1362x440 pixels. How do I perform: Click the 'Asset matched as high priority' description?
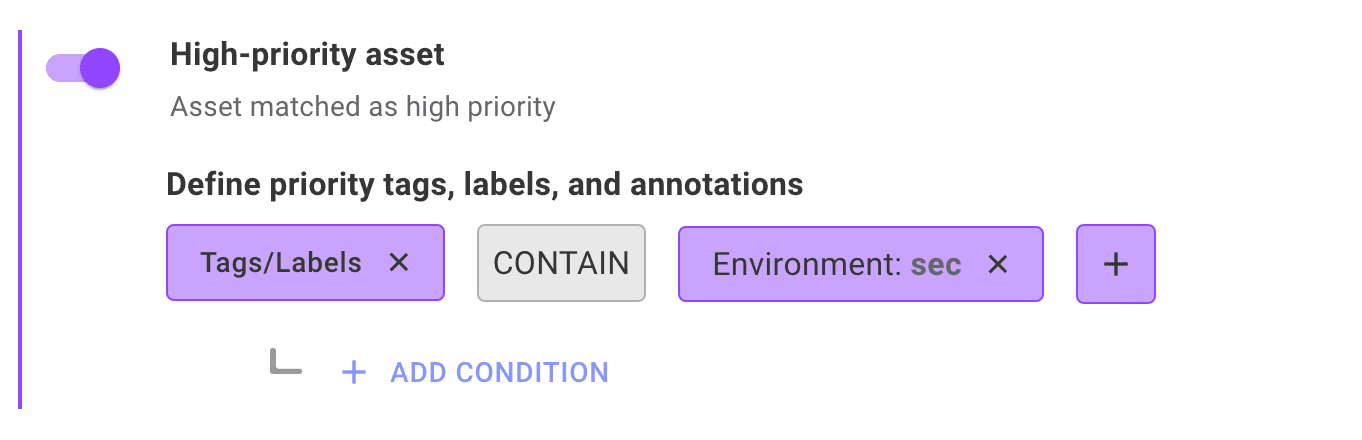[x=362, y=106]
